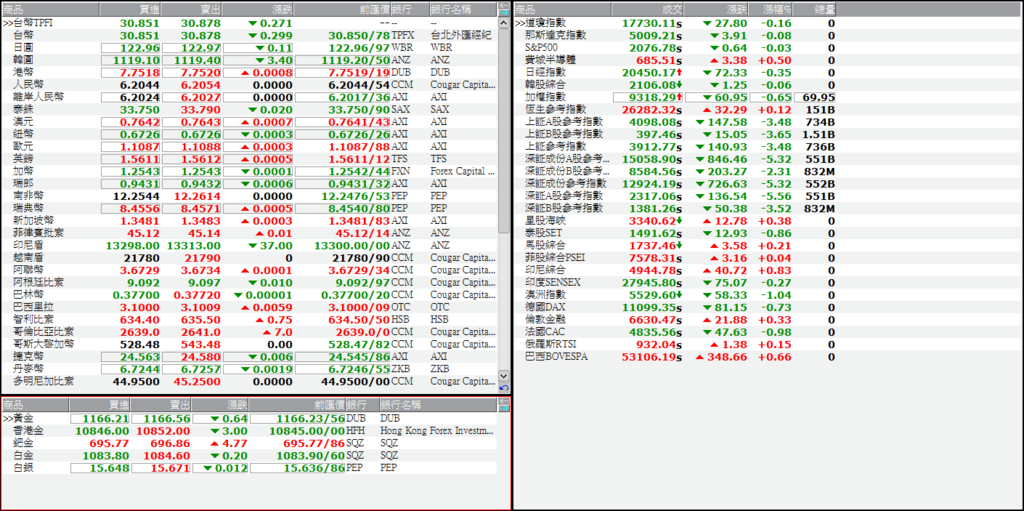Select the 離岸人民幣 row
This screenshot has width=1024, height=511.
click(249, 97)
